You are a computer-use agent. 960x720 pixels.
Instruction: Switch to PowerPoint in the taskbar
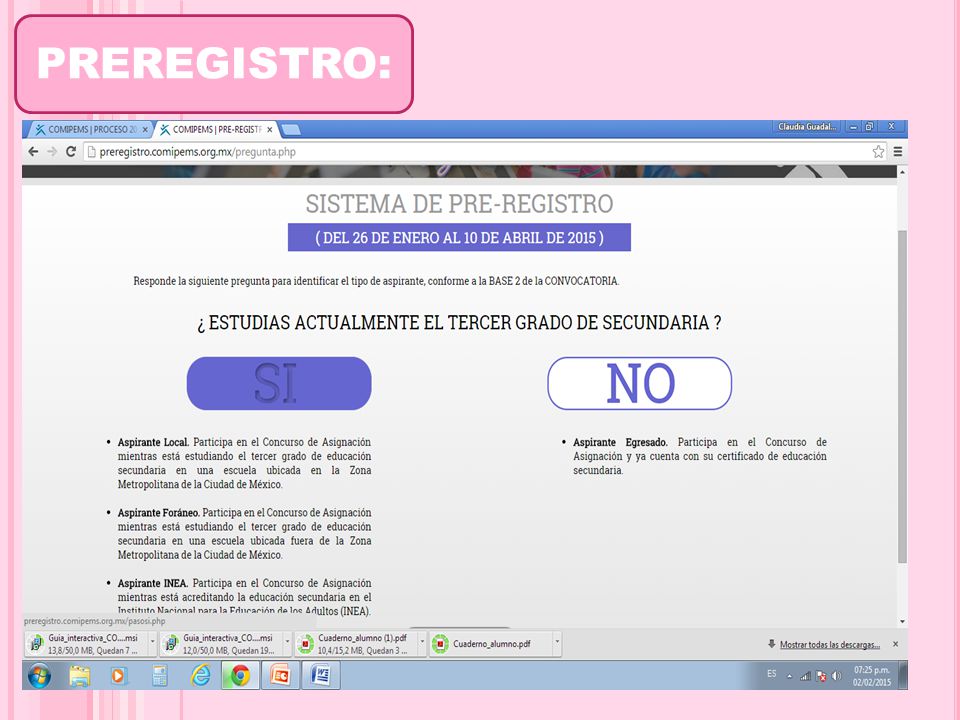click(280, 675)
